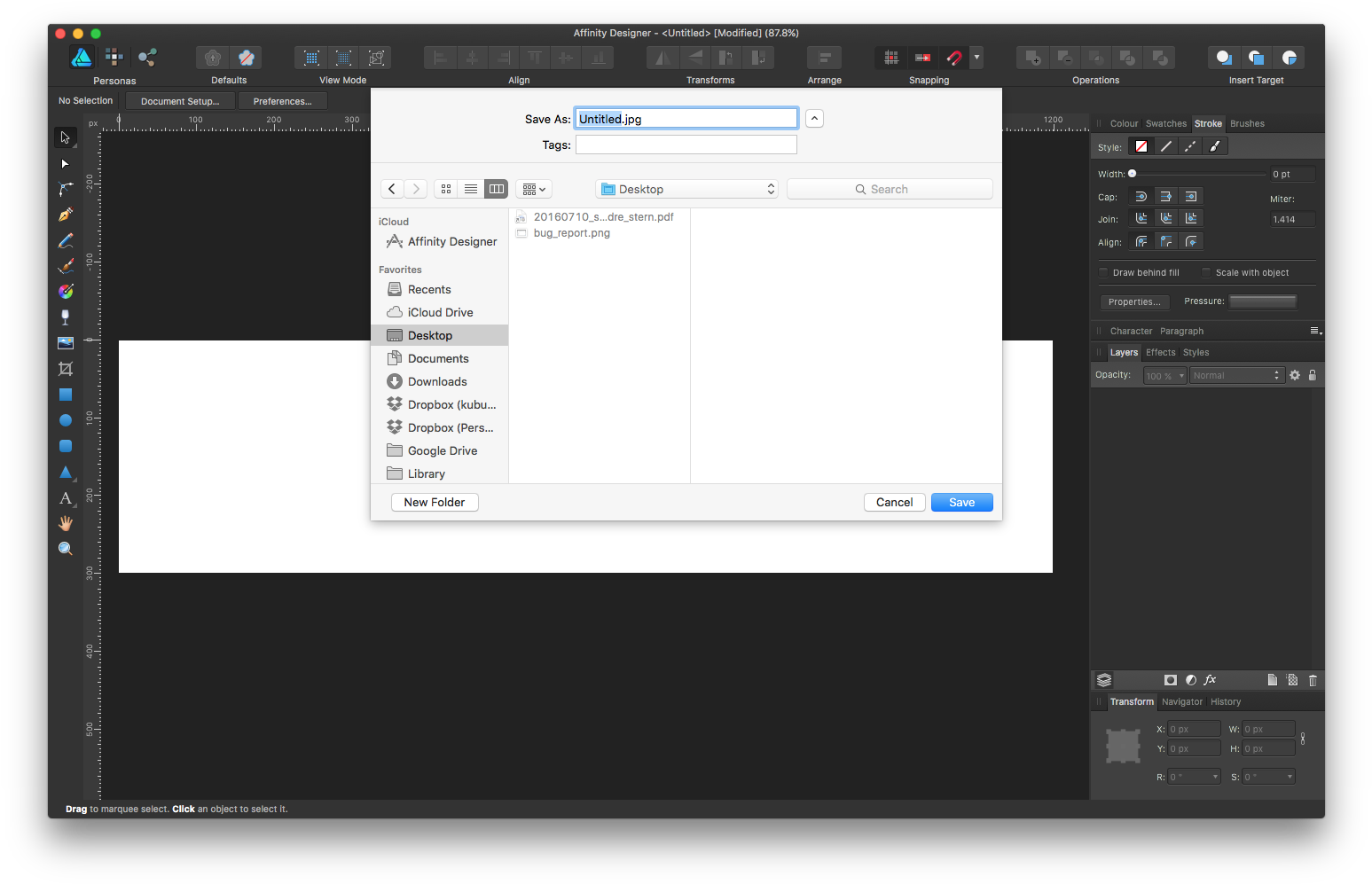The height and width of the screenshot is (884, 1372).
Task: Switch to the History tab
Action: (1226, 701)
